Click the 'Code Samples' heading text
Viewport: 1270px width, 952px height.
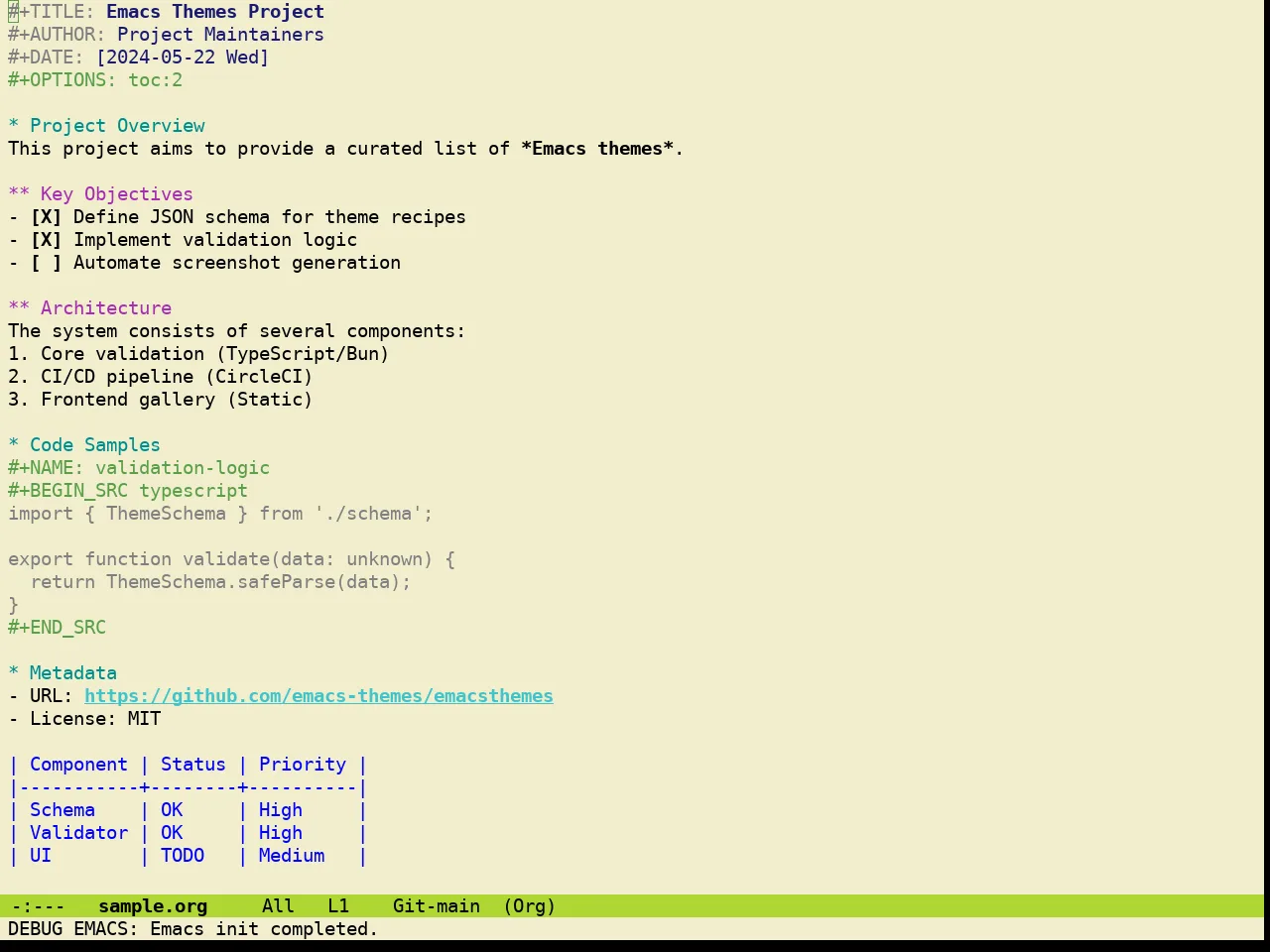pos(95,445)
